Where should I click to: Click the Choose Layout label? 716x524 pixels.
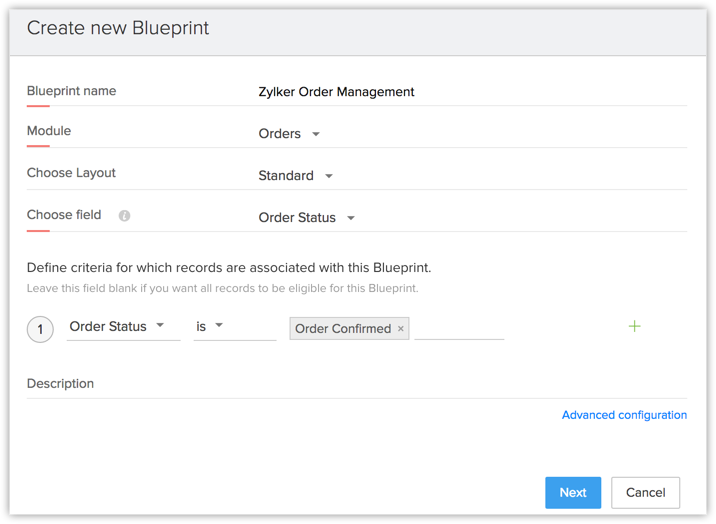tap(71, 173)
